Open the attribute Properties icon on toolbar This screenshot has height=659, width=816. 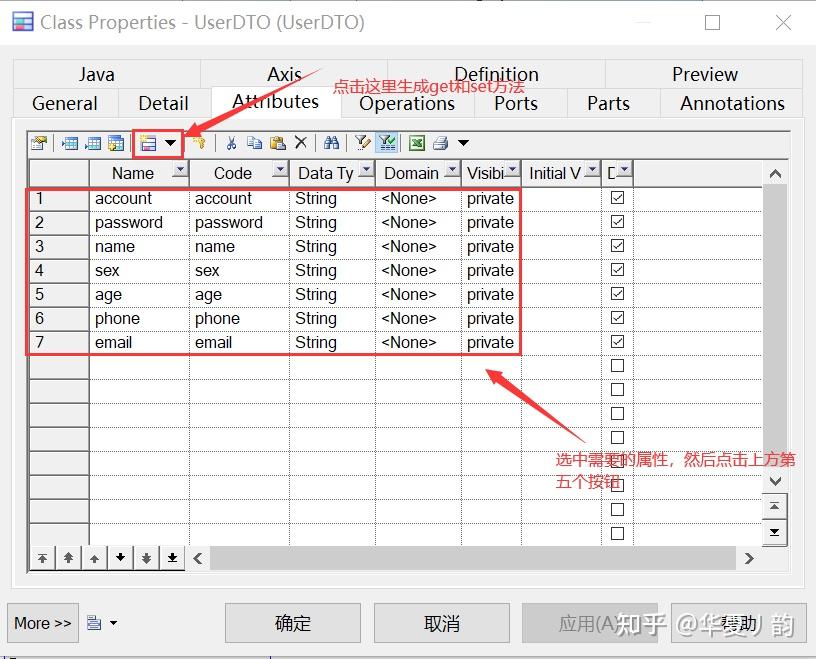tap(40, 142)
